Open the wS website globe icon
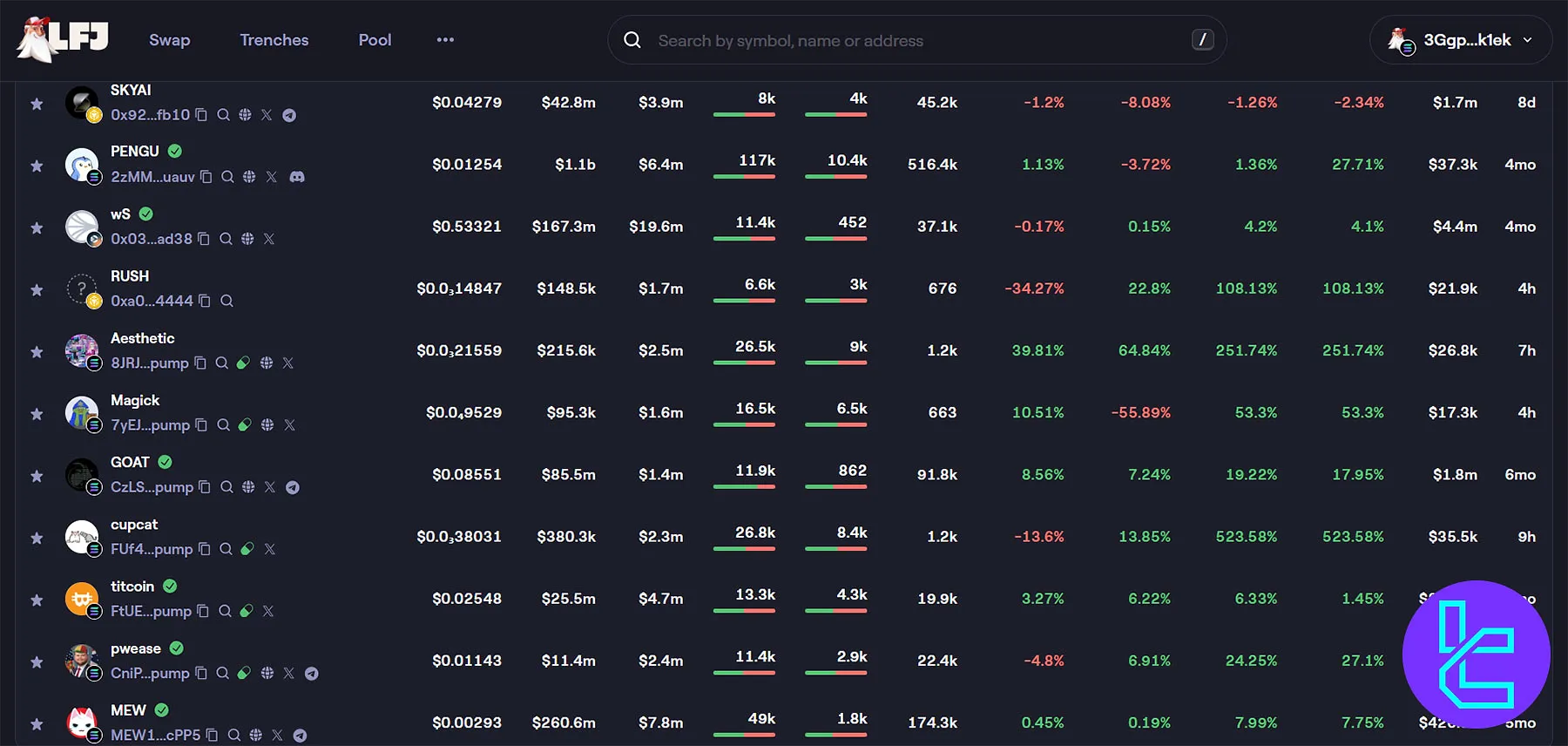Image resolution: width=1568 pixels, height=746 pixels. click(247, 239)
